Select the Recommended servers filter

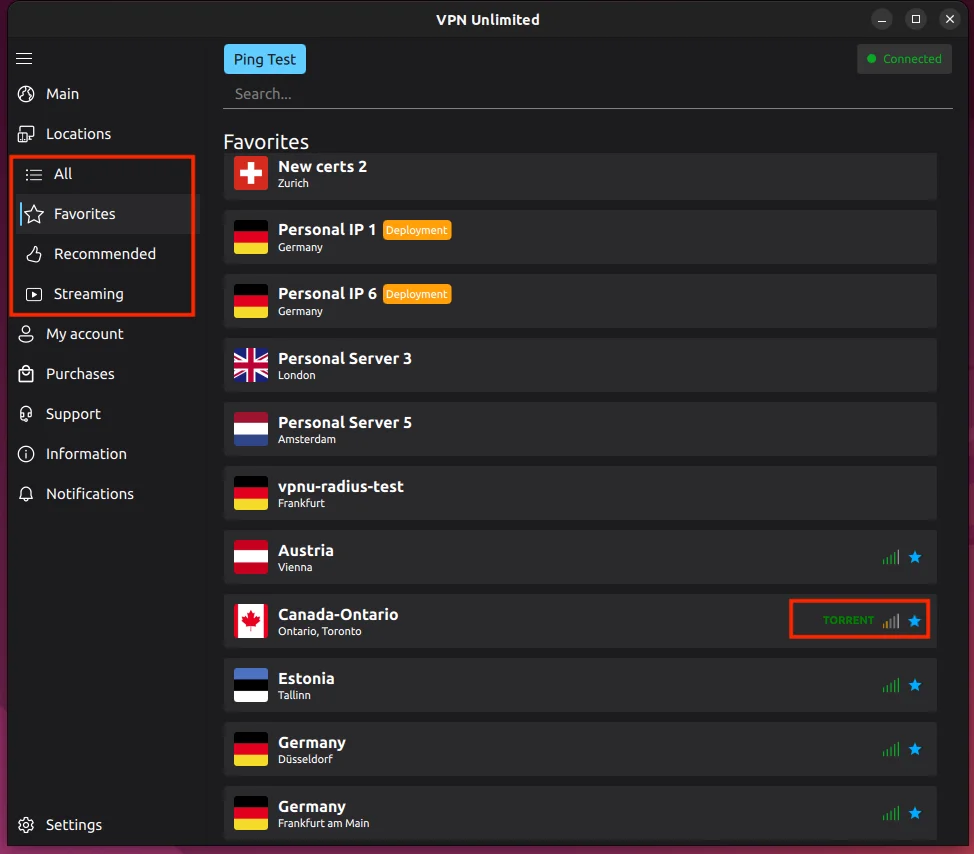104,254
